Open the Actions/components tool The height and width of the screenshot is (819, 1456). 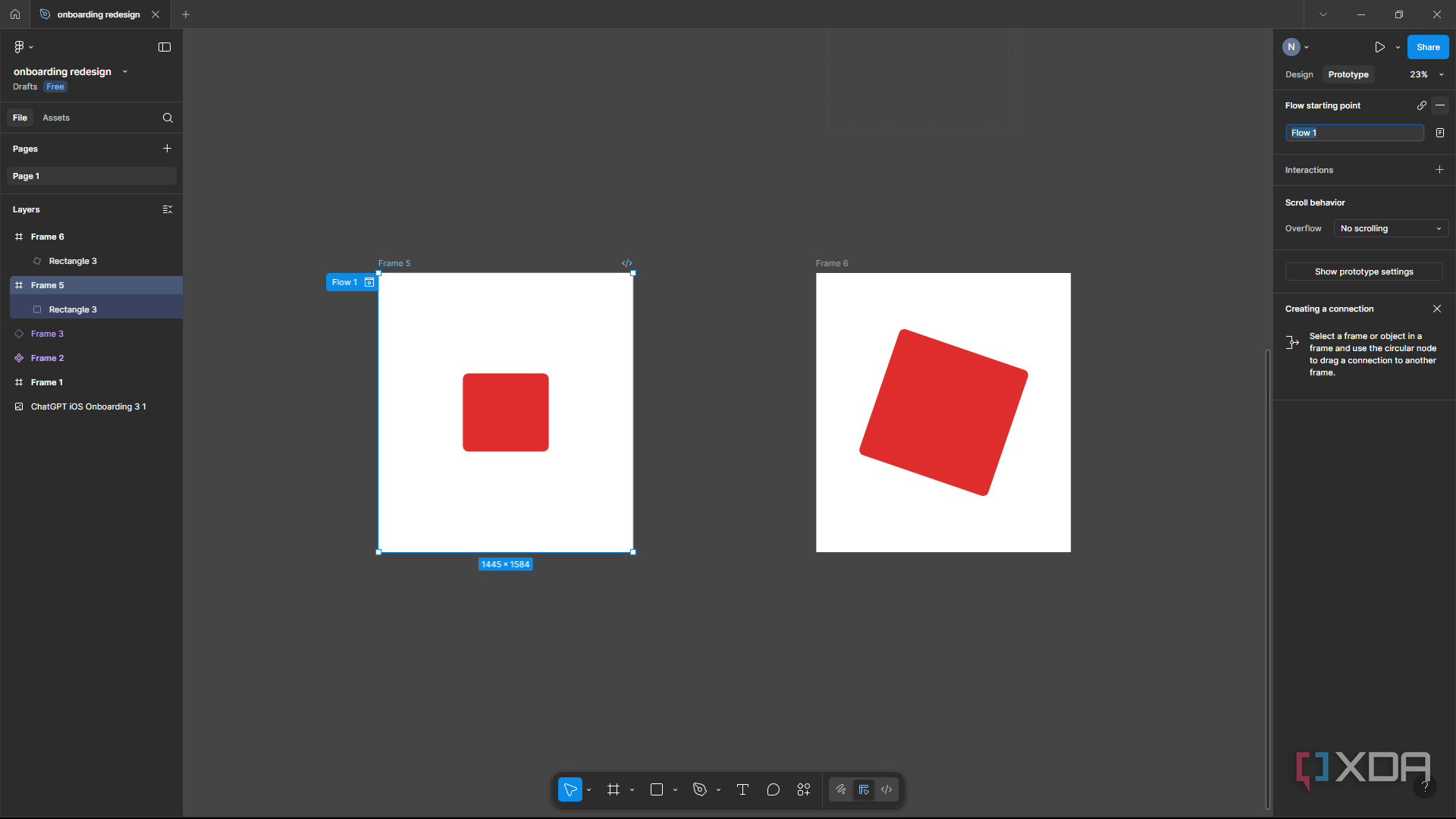(x=804, y=789)
